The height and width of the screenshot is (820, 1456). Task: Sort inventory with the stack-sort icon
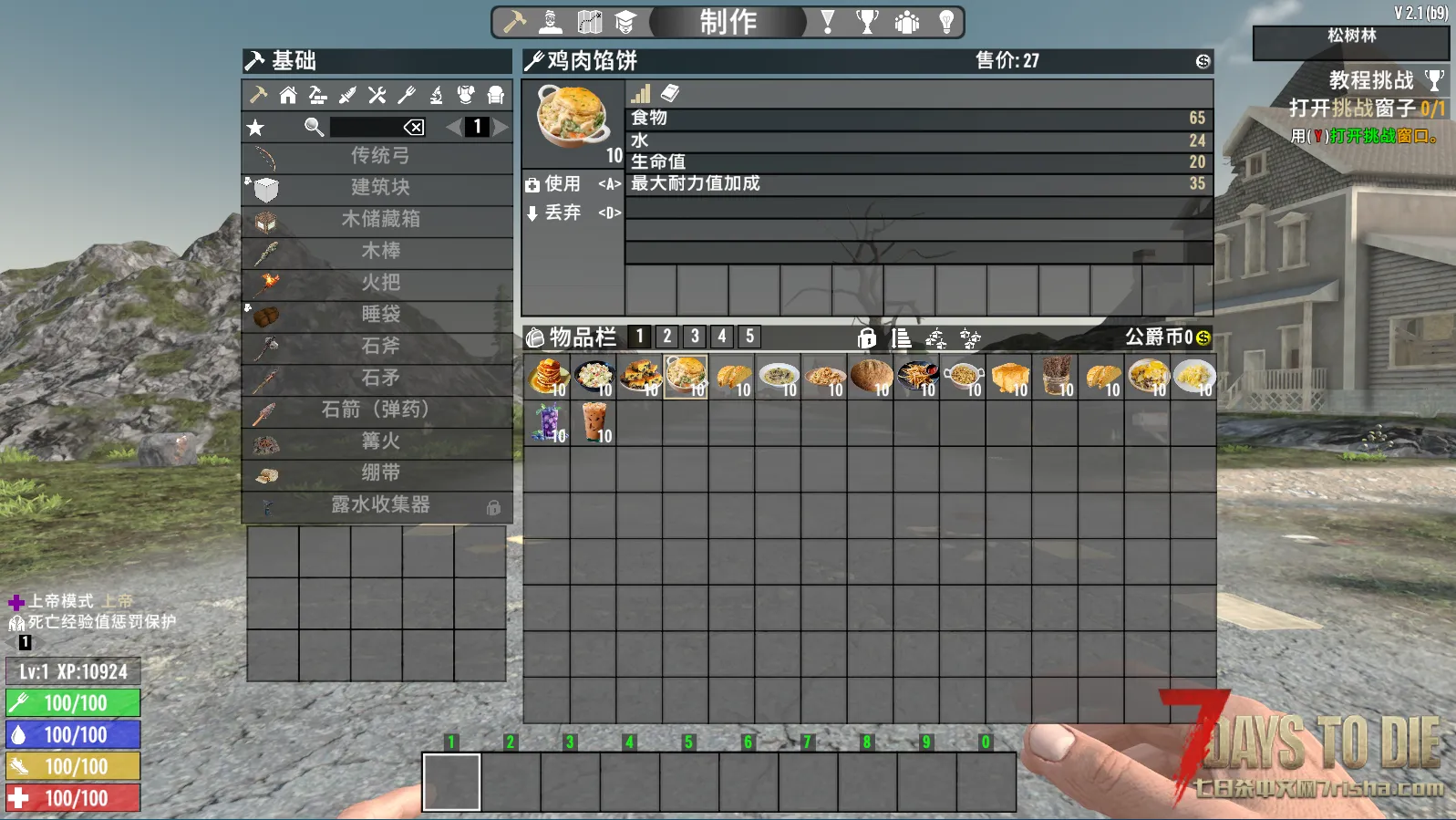pos(901,338)
